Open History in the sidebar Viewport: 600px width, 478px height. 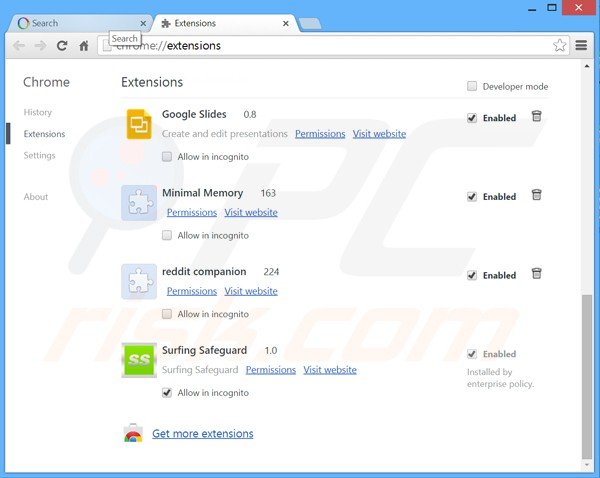(x=38, y=112)
